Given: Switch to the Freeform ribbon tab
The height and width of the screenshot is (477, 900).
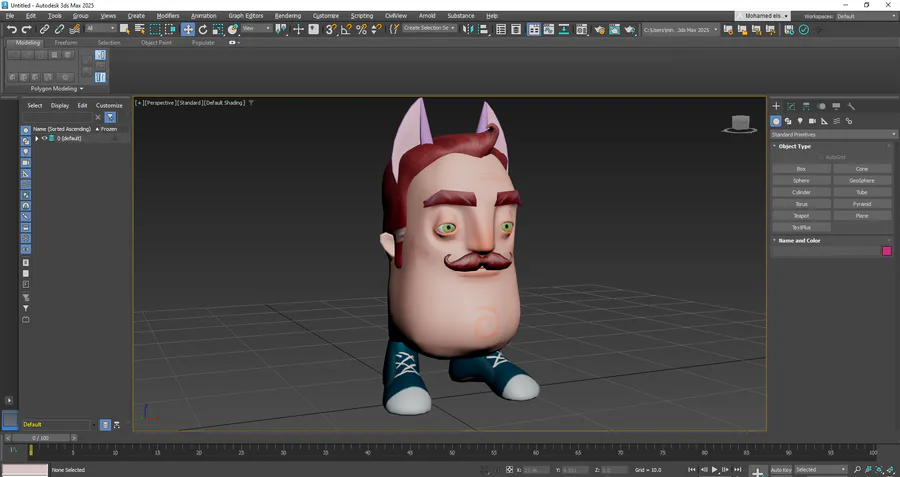Looking at the screenshot, I should 66,42.
